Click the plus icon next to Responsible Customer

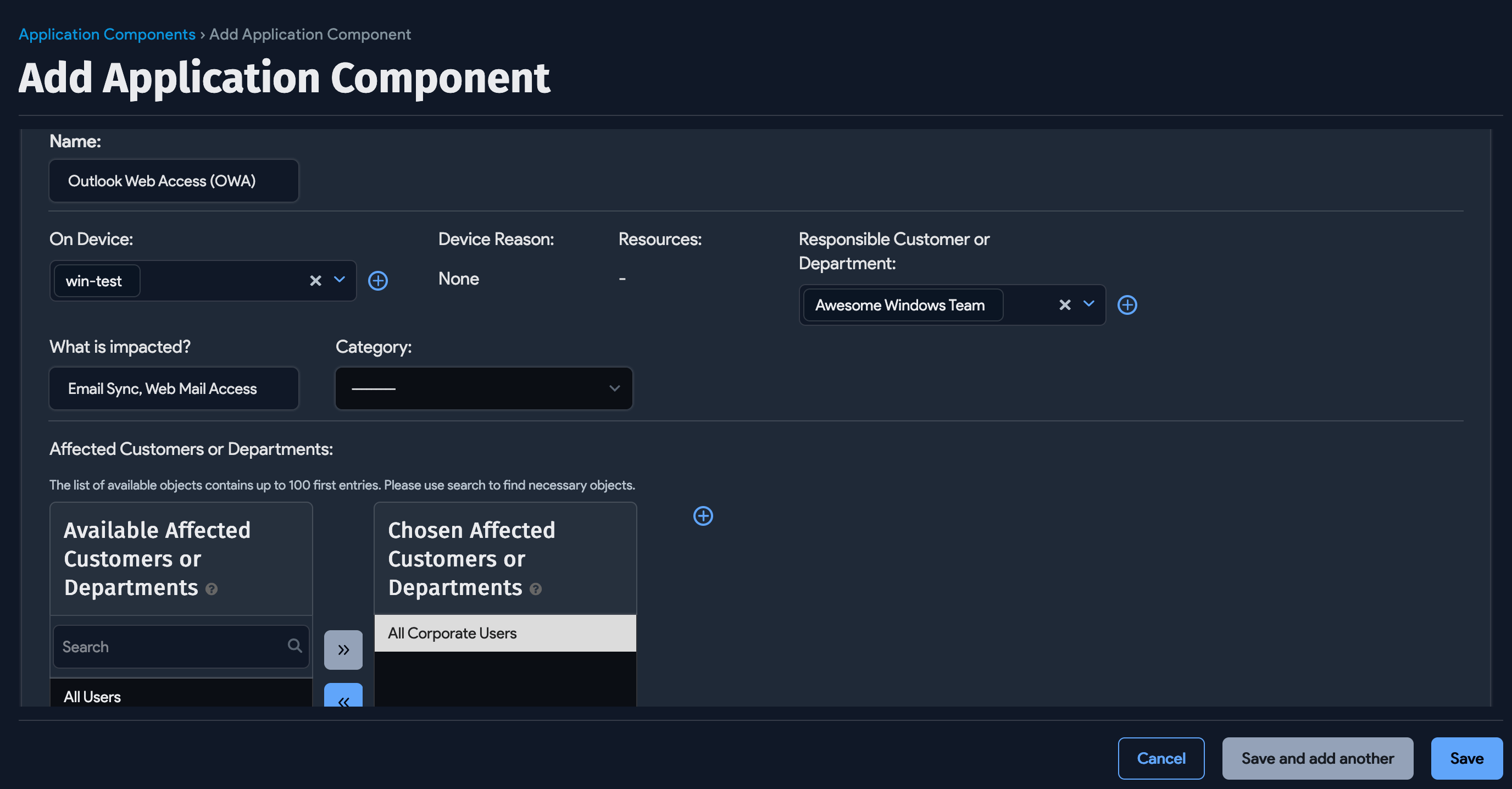pos(1127,305)
